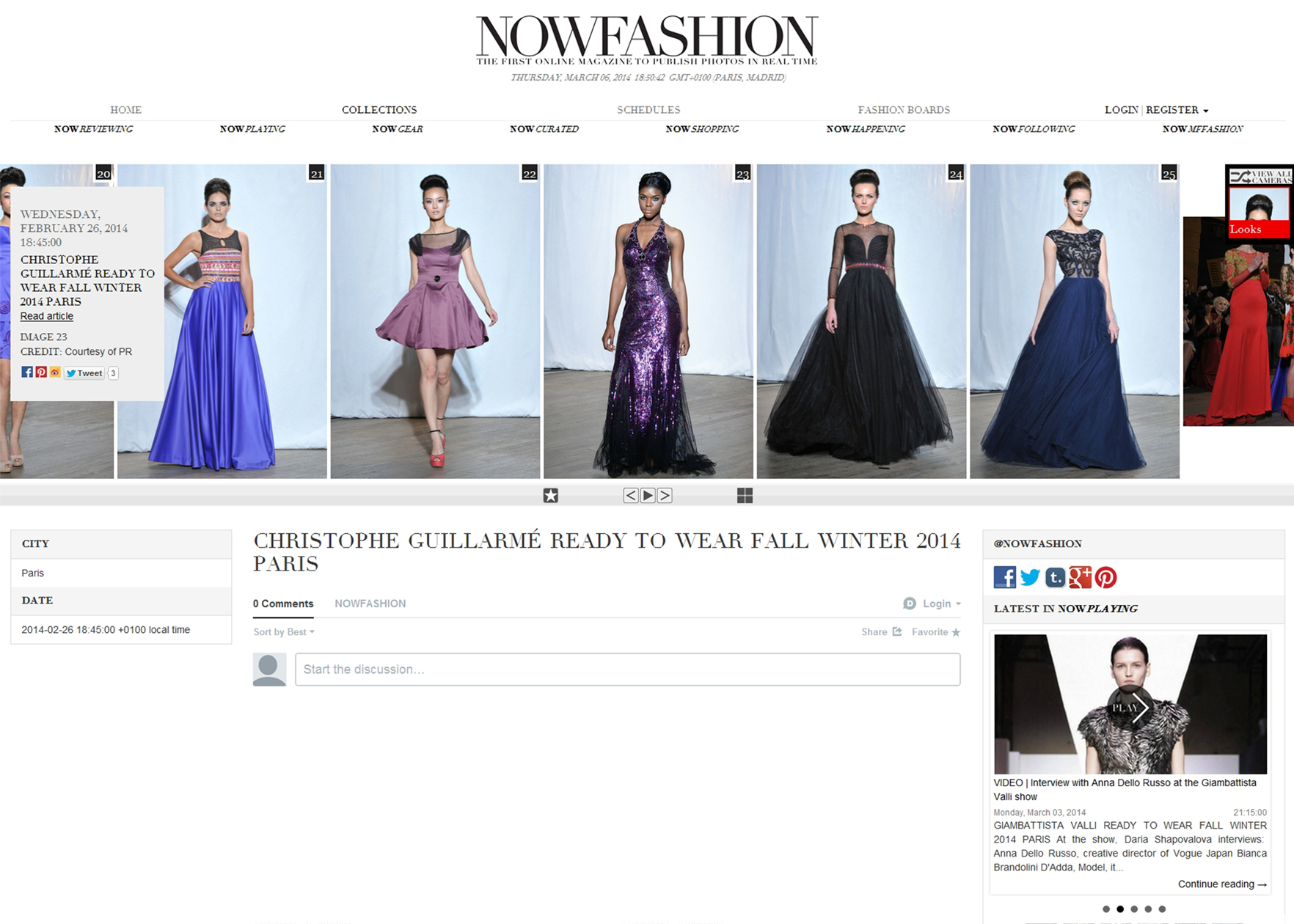Select the second carousel dot
This screenshot has height=924, width=1294.
(x=1120, y=909)
